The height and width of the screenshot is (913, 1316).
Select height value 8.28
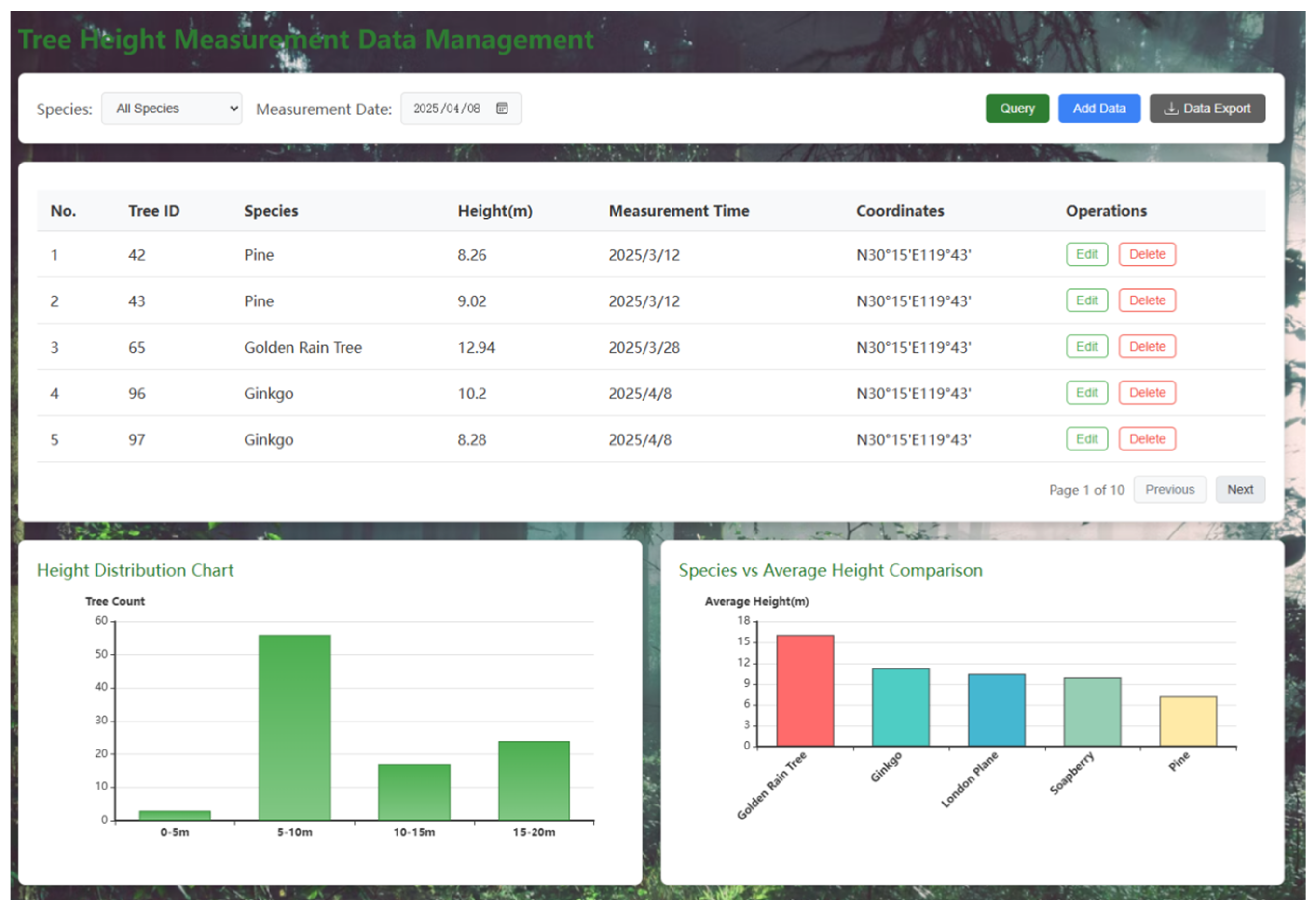point(472,439)
